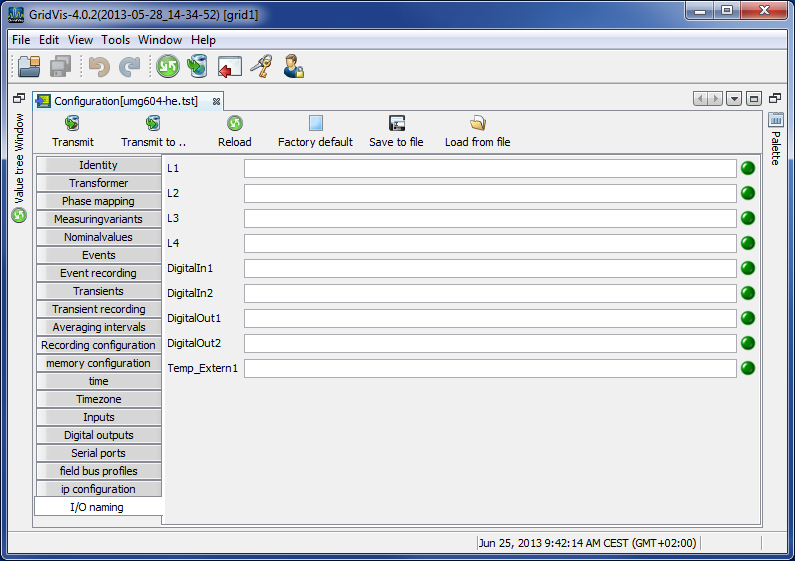Open the Identity settings section
This screenshot has height=561, width=795.
click(98, 165)
